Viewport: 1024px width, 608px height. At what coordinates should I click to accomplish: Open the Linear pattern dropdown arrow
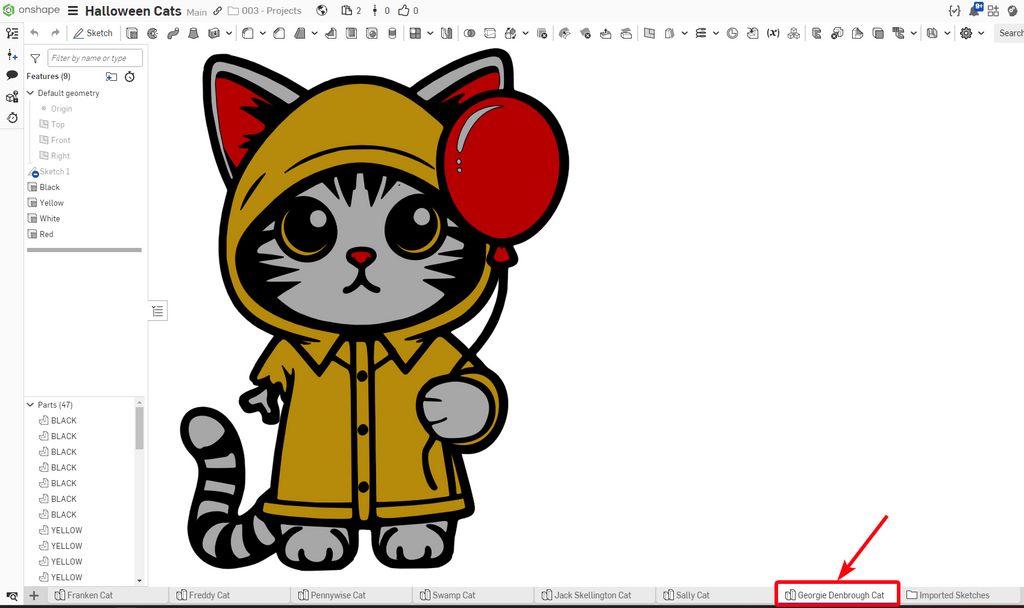pos(430,33)
